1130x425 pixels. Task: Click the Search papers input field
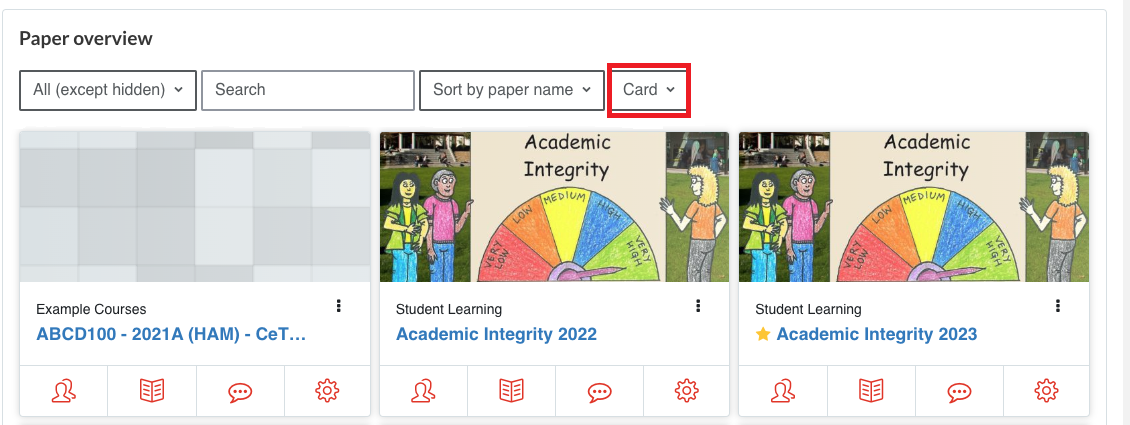pos(308,90)
